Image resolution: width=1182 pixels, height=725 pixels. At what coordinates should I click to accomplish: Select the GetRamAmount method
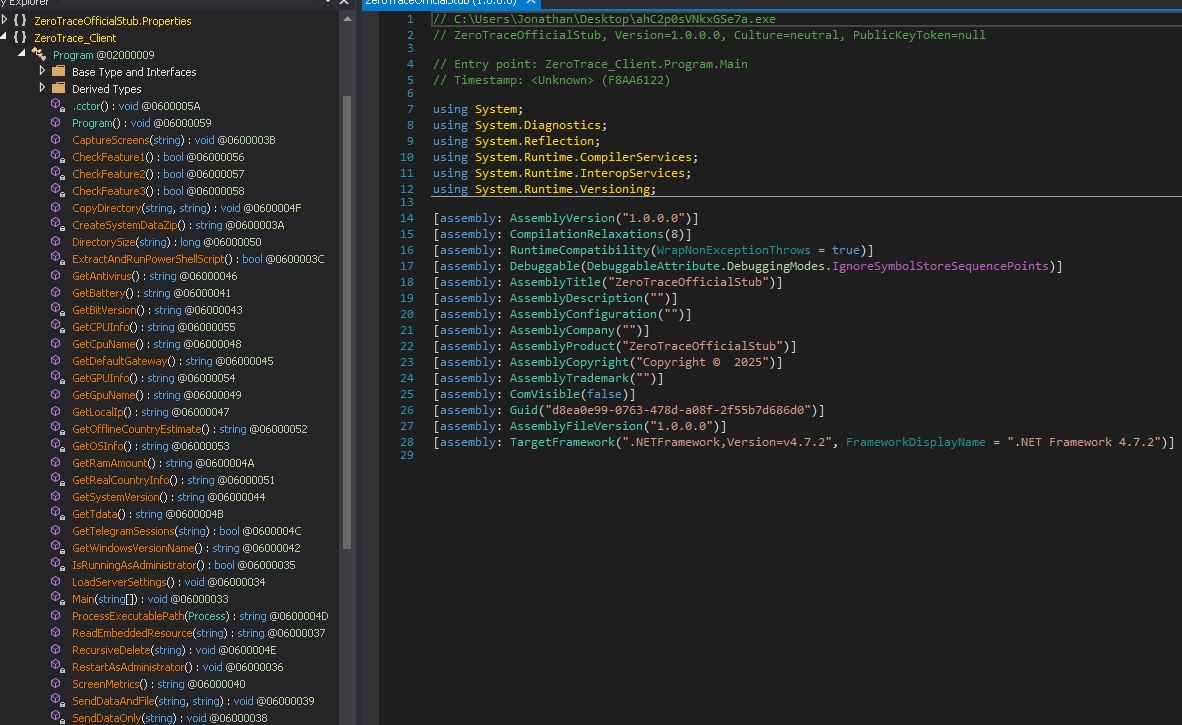(x=163, y=463)
